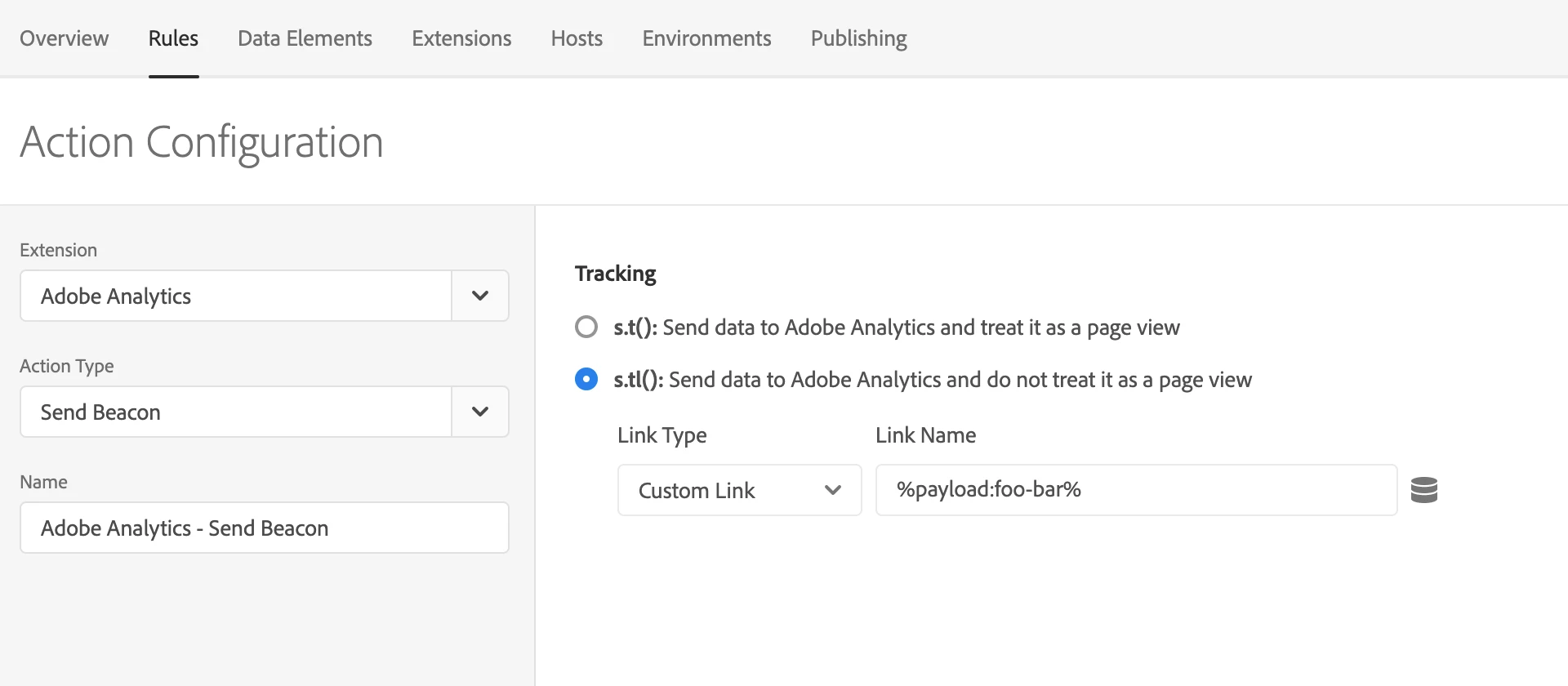The image size is (1568, 686).
Task: Expand the Extension dropdown arrow
Action: click(x=480, y=296)
